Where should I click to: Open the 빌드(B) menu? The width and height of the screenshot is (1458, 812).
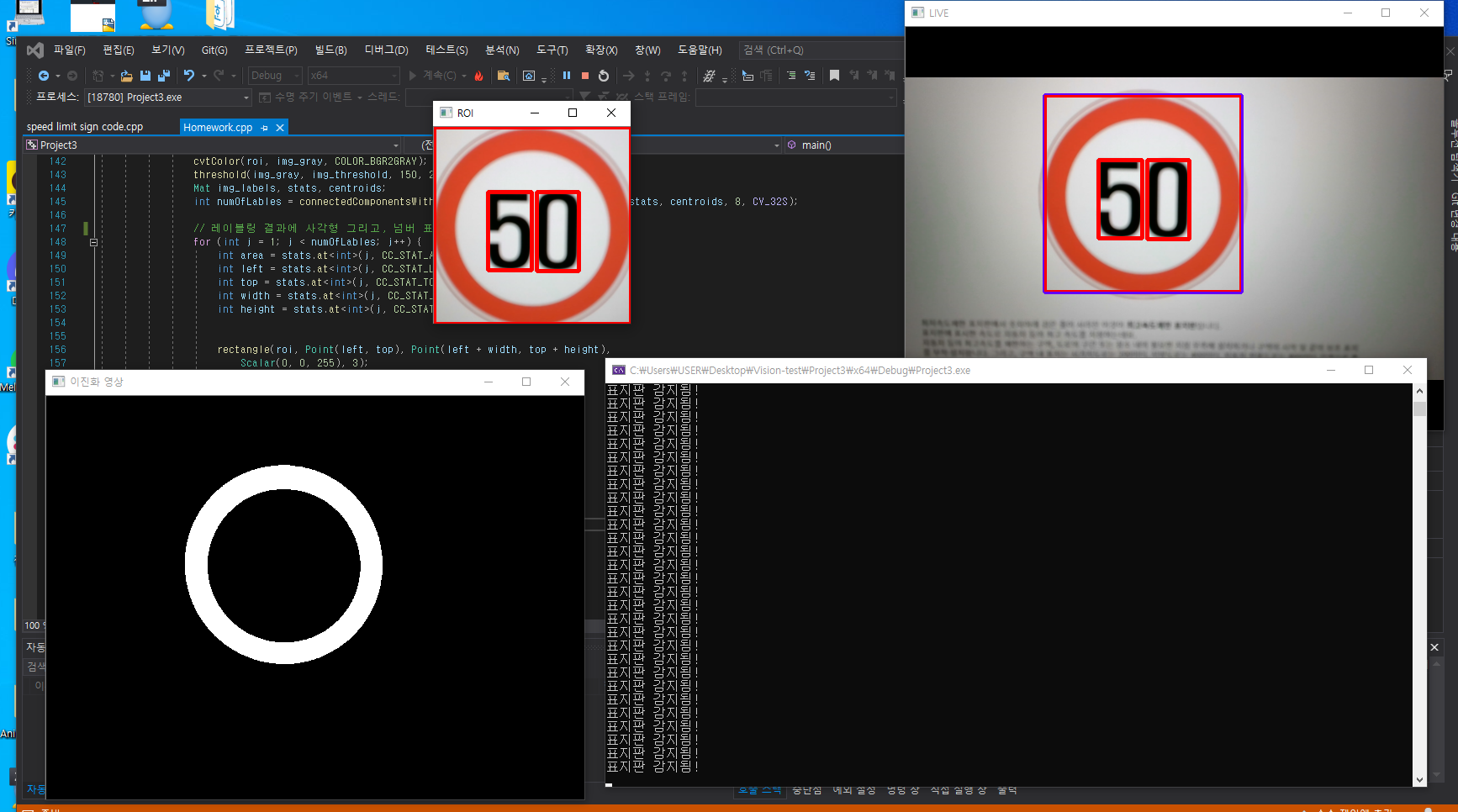330,50
